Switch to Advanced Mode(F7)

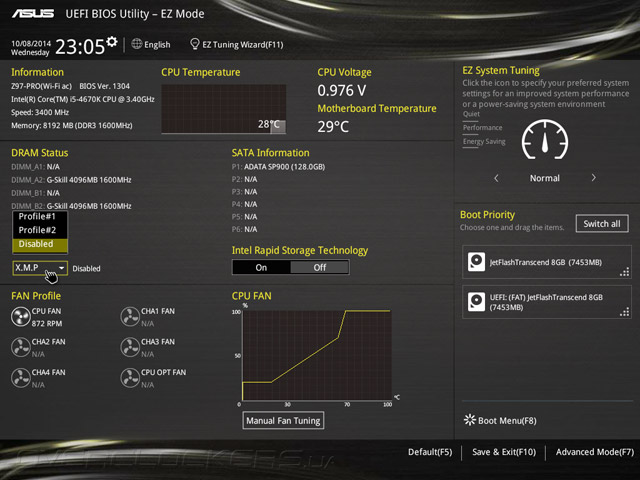pyautogui.click(x=595, y=452)
